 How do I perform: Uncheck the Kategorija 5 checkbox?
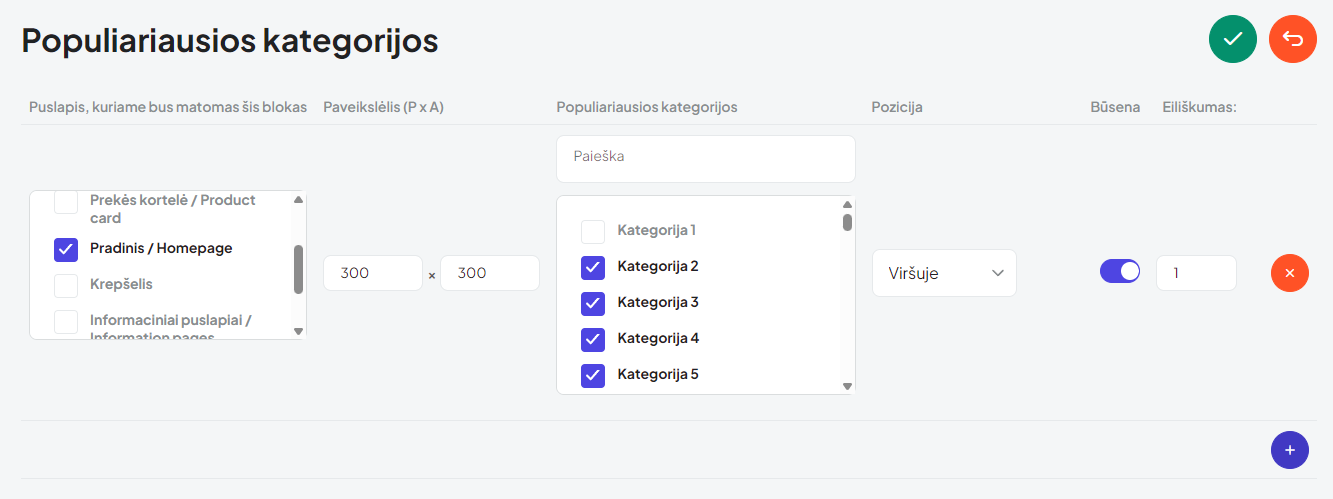pos(593,375)
